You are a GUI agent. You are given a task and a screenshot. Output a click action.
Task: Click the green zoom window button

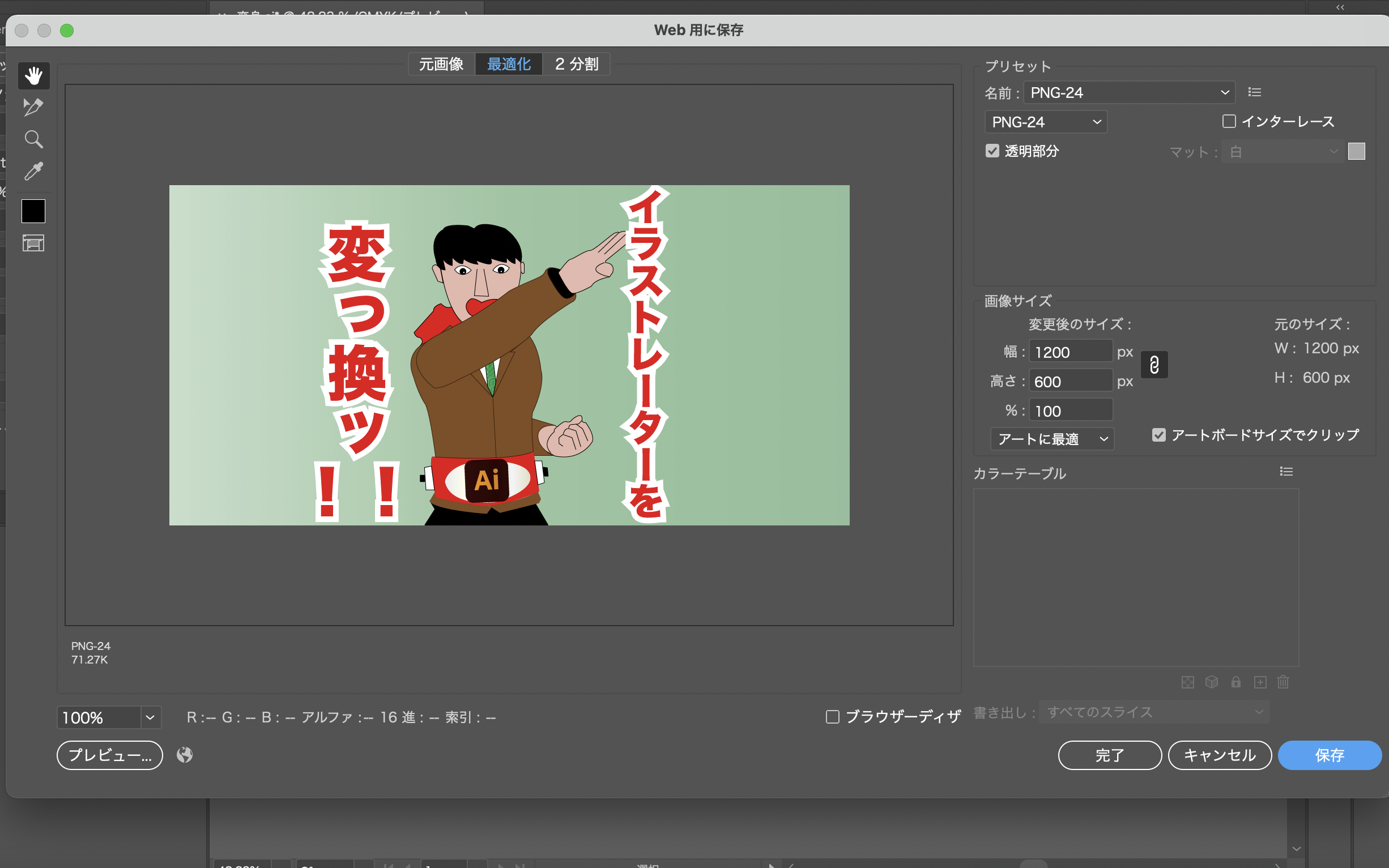coord(67,31)
